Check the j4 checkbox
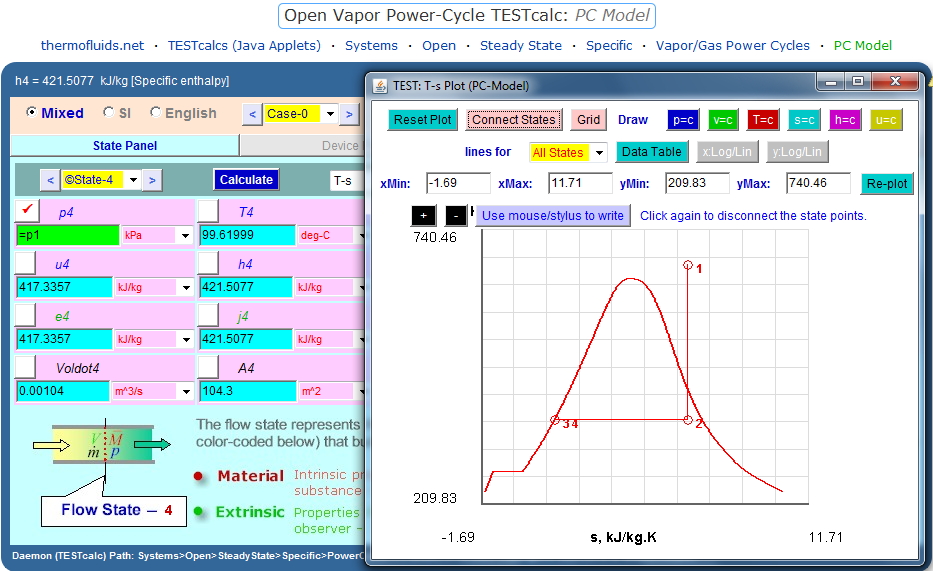 pos(208,314)
